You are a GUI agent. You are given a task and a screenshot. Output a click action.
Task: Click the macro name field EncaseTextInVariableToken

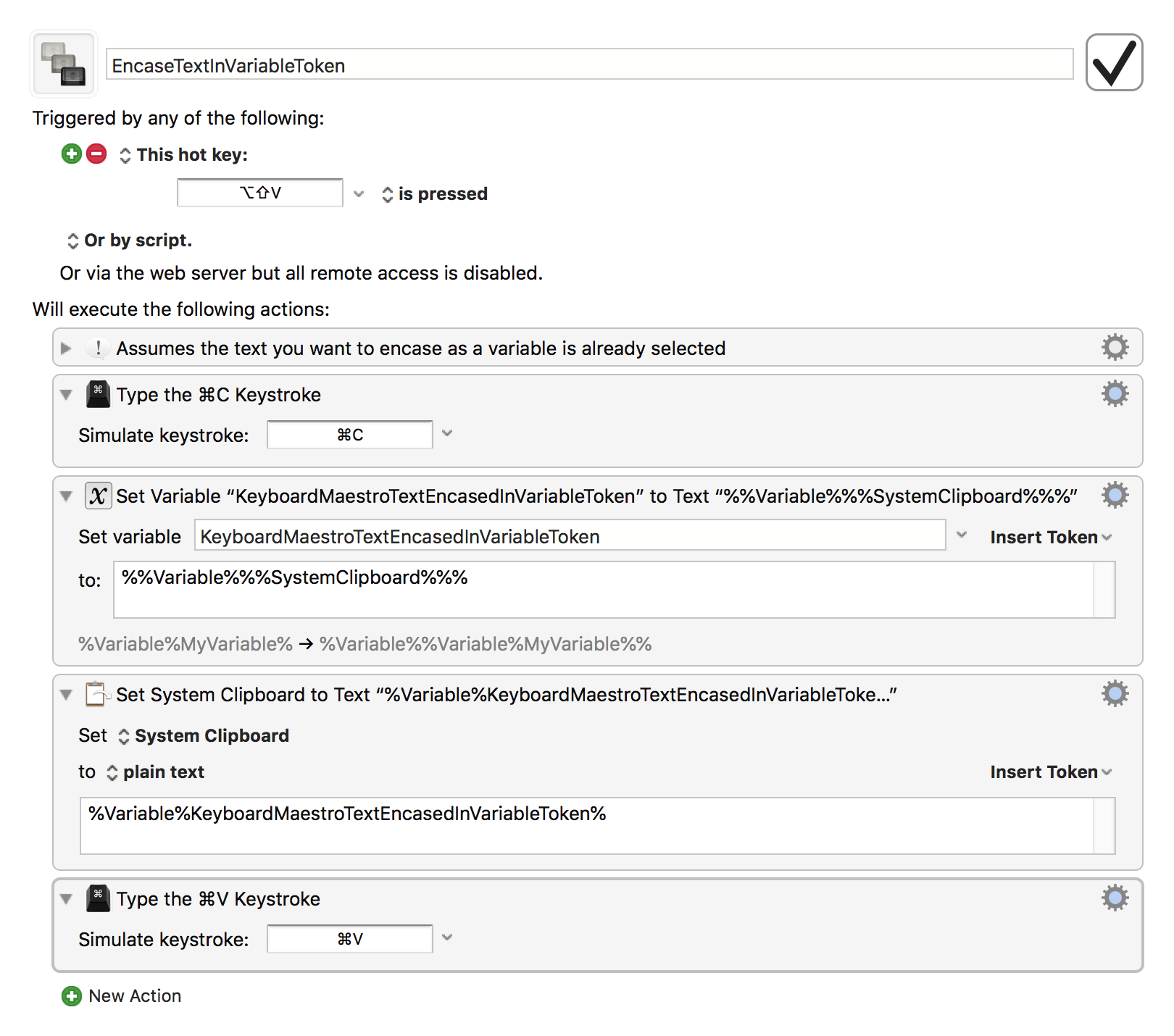coord(589,64)
